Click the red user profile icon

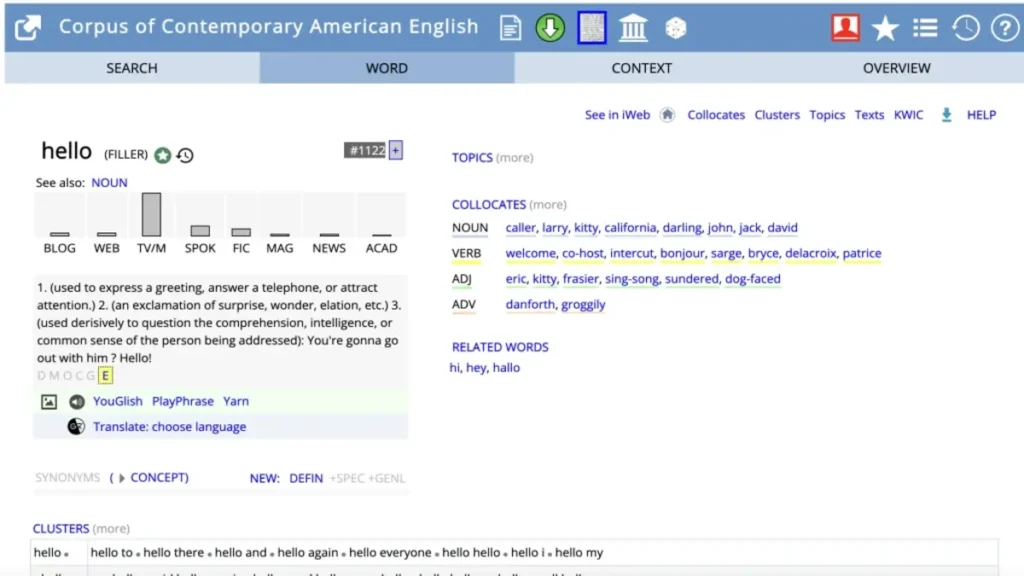point(843,28)
